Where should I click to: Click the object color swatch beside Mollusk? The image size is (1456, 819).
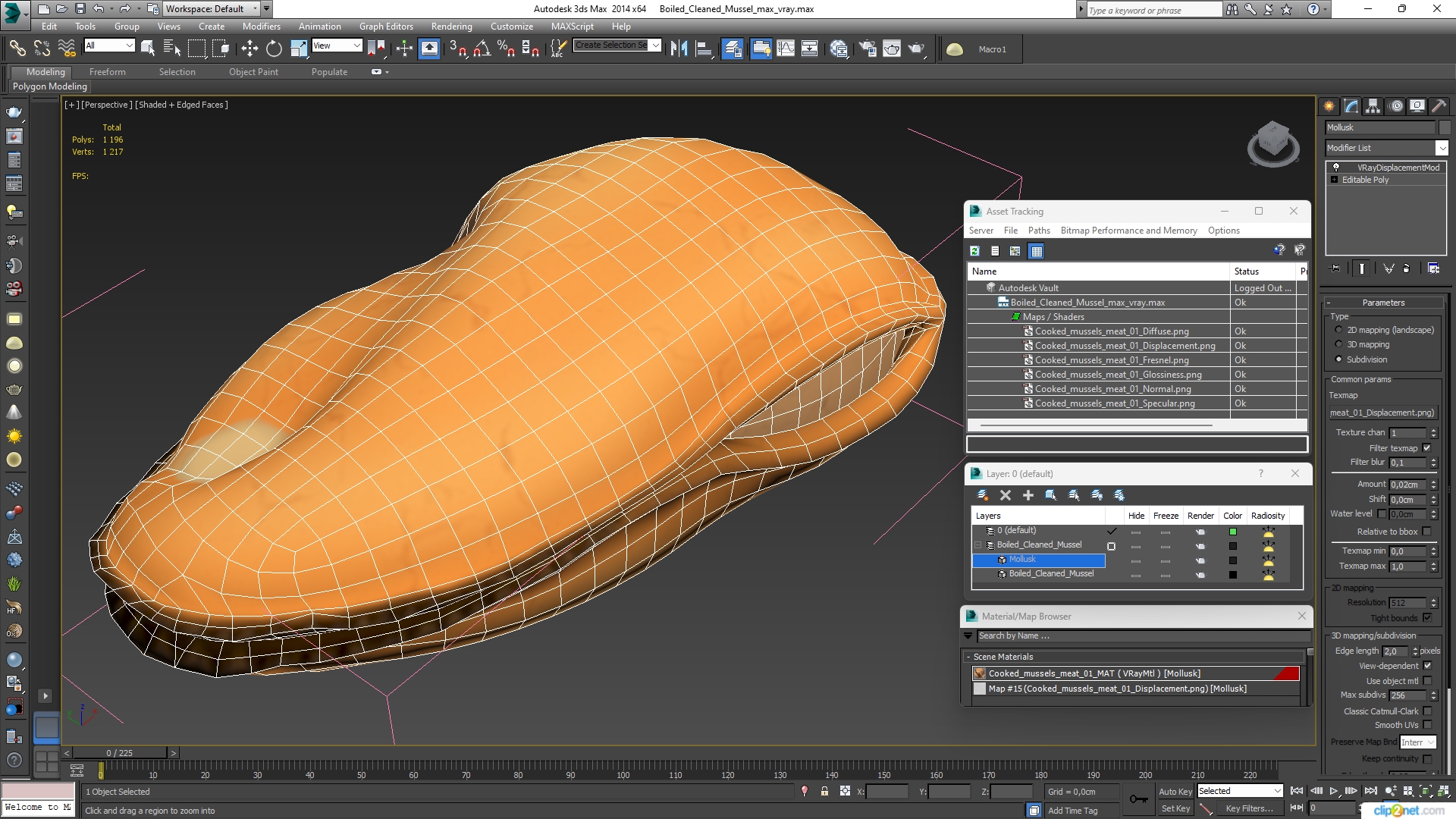[x=1445, y=127]
